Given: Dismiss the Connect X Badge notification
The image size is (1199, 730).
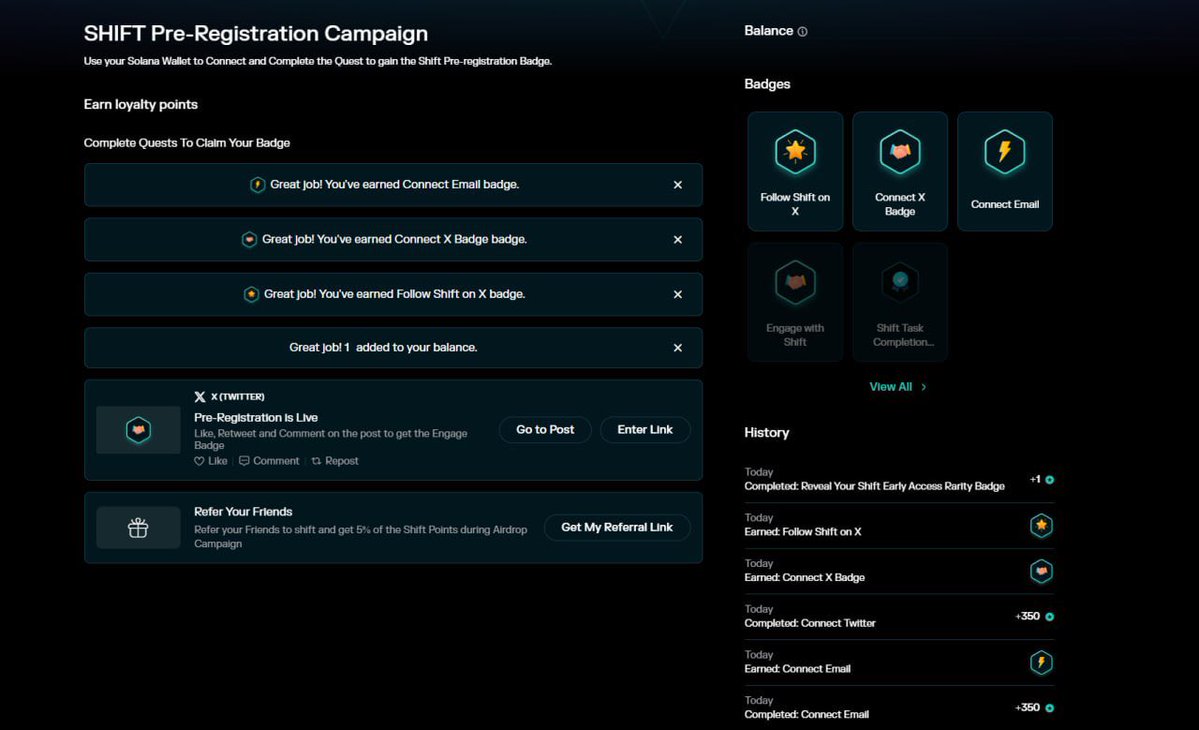Looking at the screenshot, I should [677, 239].
